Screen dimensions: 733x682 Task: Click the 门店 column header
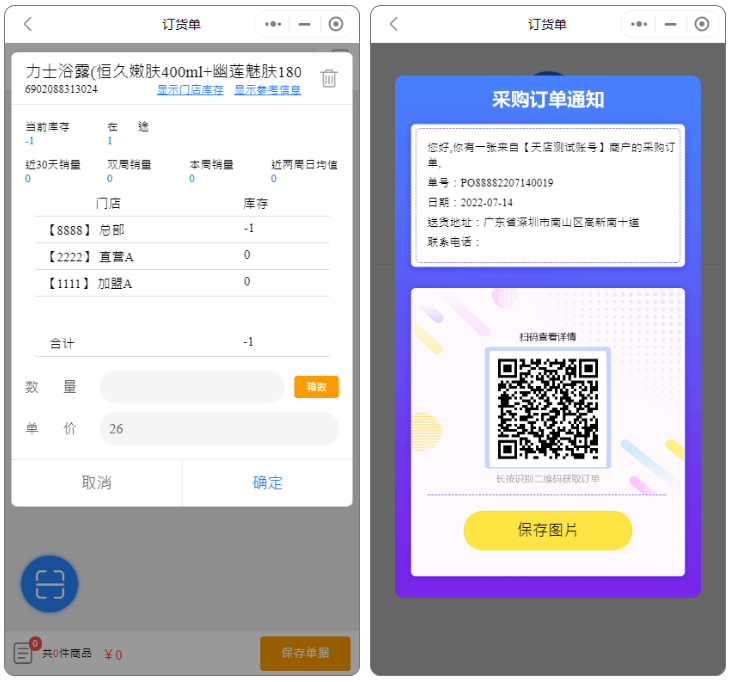pos(108,203)
